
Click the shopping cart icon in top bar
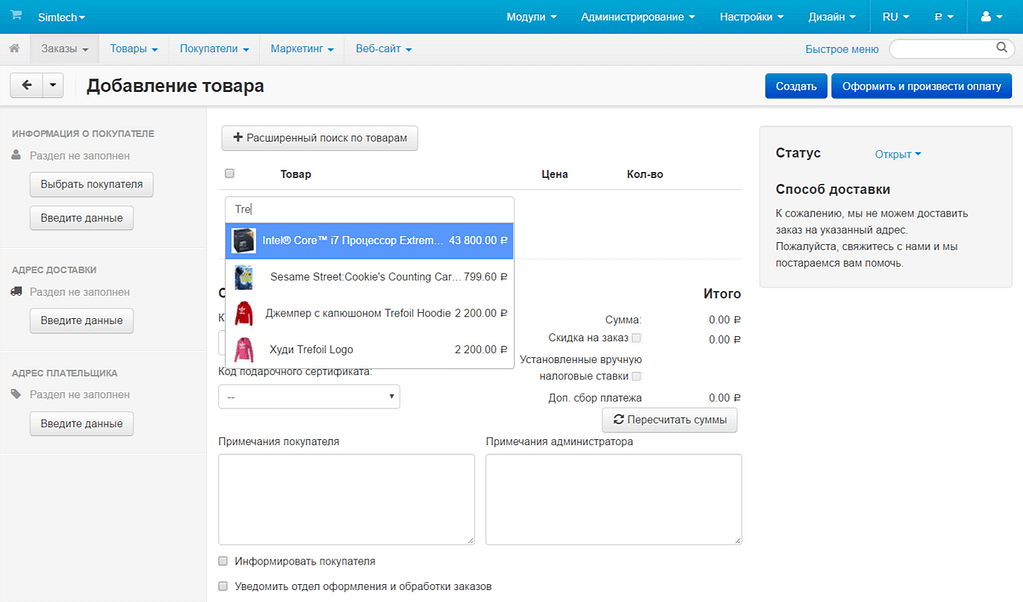click(x=16, y=16)
